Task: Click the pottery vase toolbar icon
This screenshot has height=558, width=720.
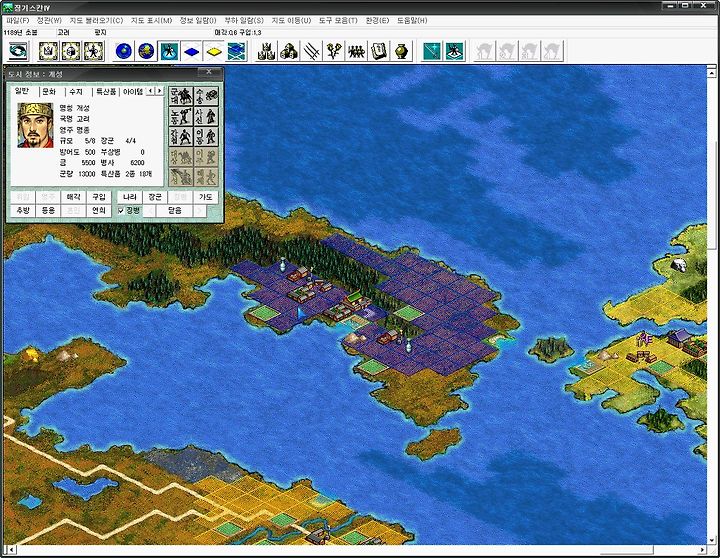Action: click(401, 51)
